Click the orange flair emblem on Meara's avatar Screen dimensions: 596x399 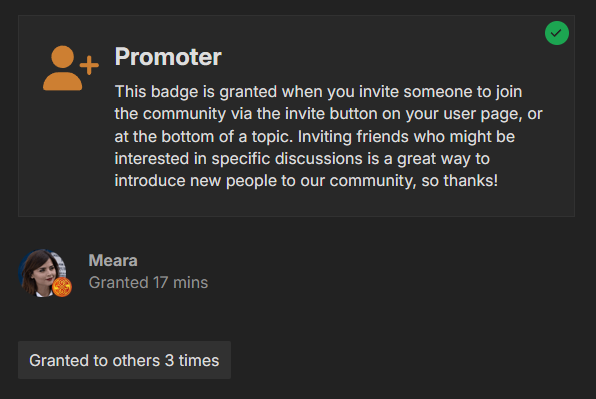coord(62,287)
